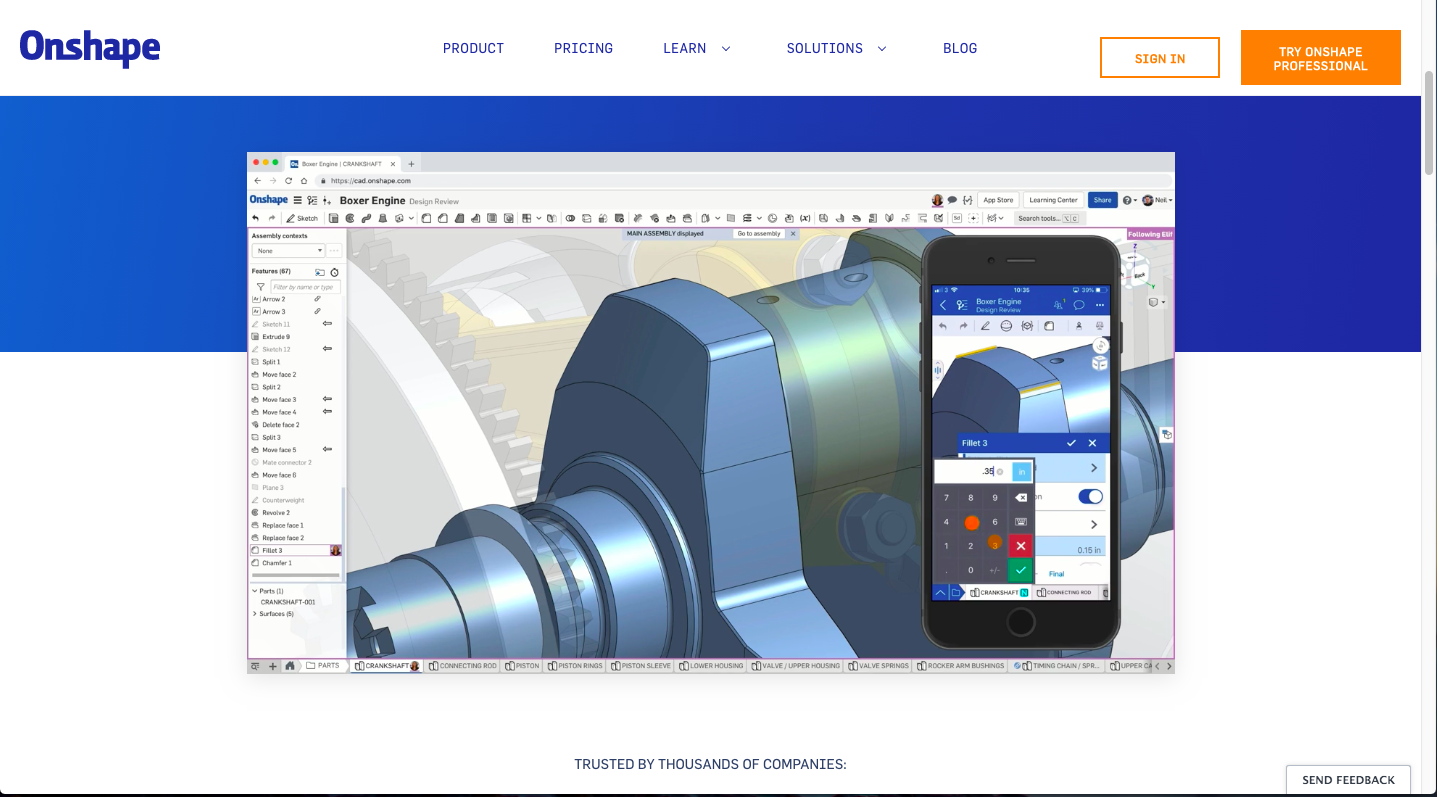The image size is (1437, 797).
Task: Select the Shell tool in CAD toolbar
Action: (x=492, y=218)
